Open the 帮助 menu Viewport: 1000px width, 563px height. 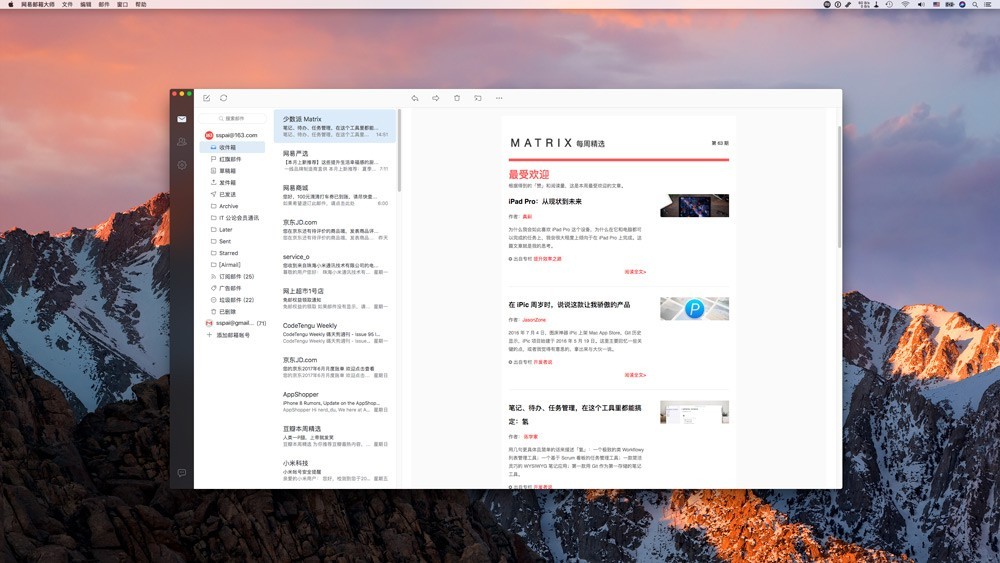point(141,4)
